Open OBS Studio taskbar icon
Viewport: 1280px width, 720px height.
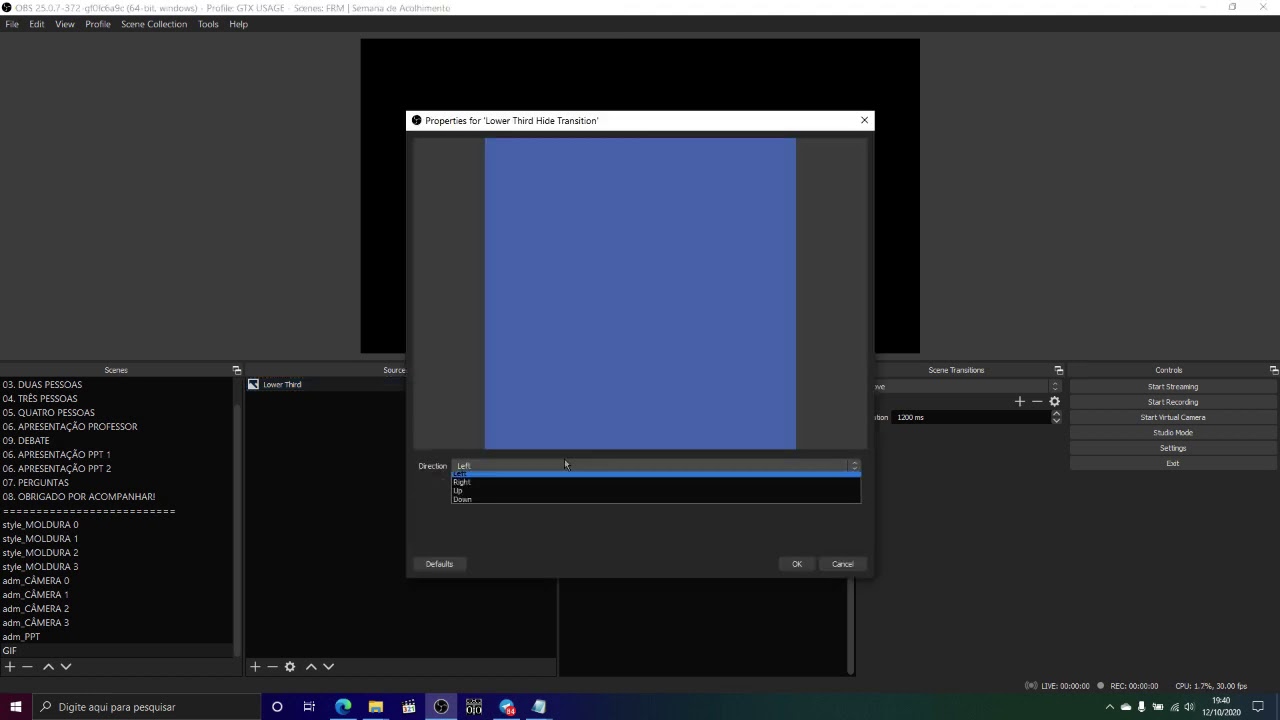click(x=441, y=707)
